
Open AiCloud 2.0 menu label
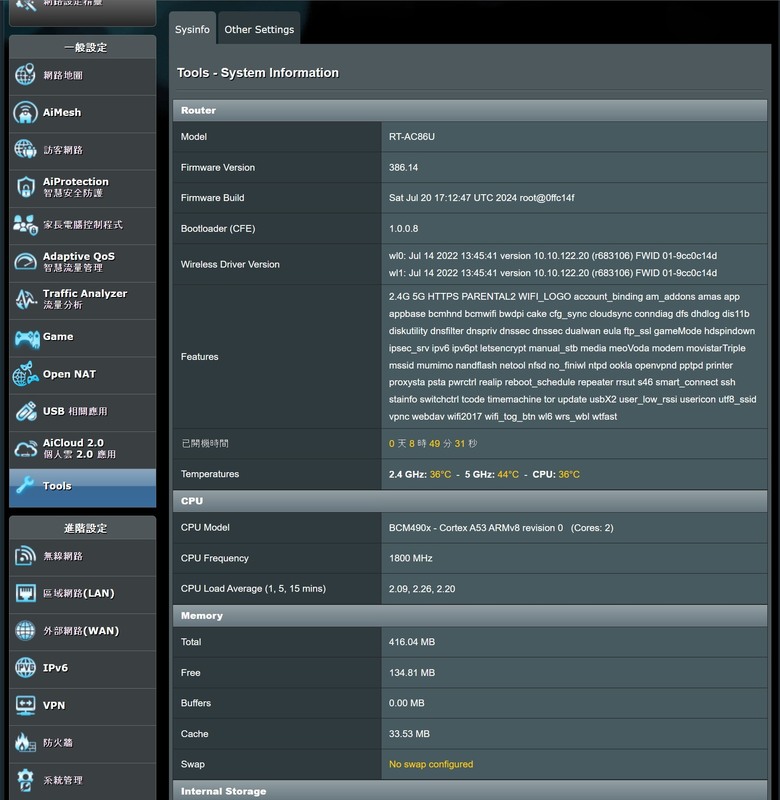point(73,443)
